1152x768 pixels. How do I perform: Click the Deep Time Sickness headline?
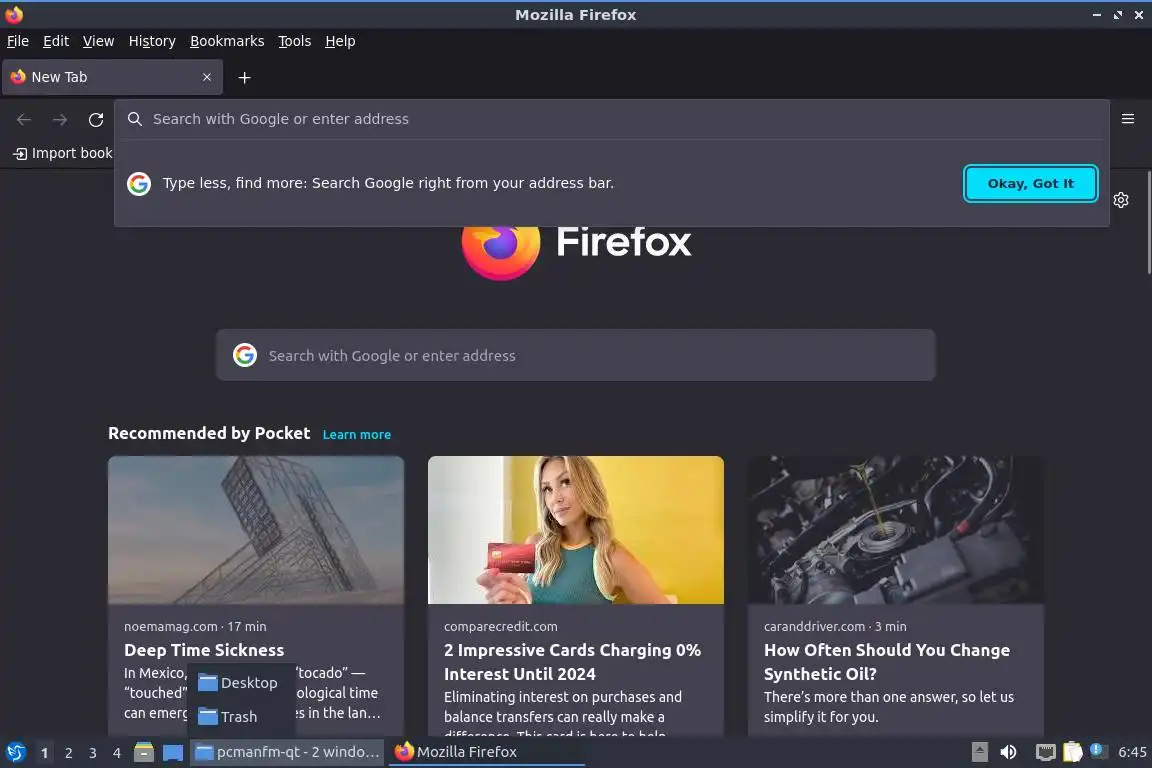204,650
